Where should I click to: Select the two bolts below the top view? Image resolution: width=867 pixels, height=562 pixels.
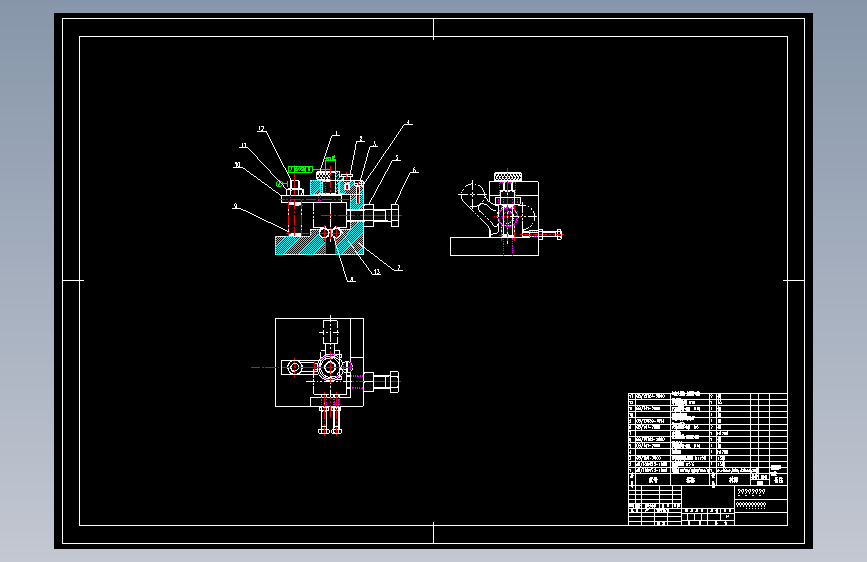click(330, 420)
